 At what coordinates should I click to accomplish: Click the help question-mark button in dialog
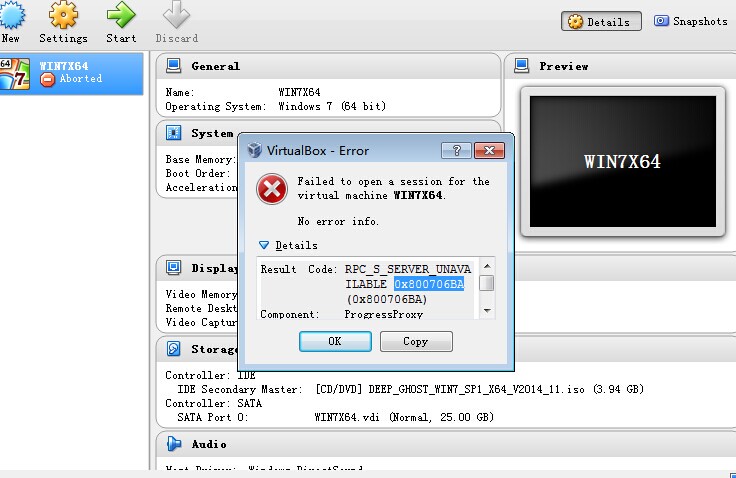pyautogui.click(x=456, y=150)
